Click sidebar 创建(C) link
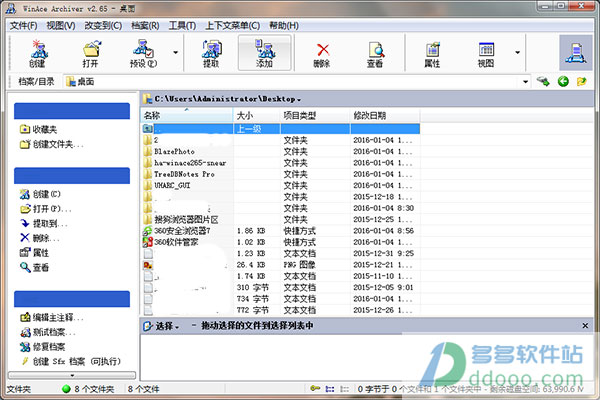 click(41, 194)
